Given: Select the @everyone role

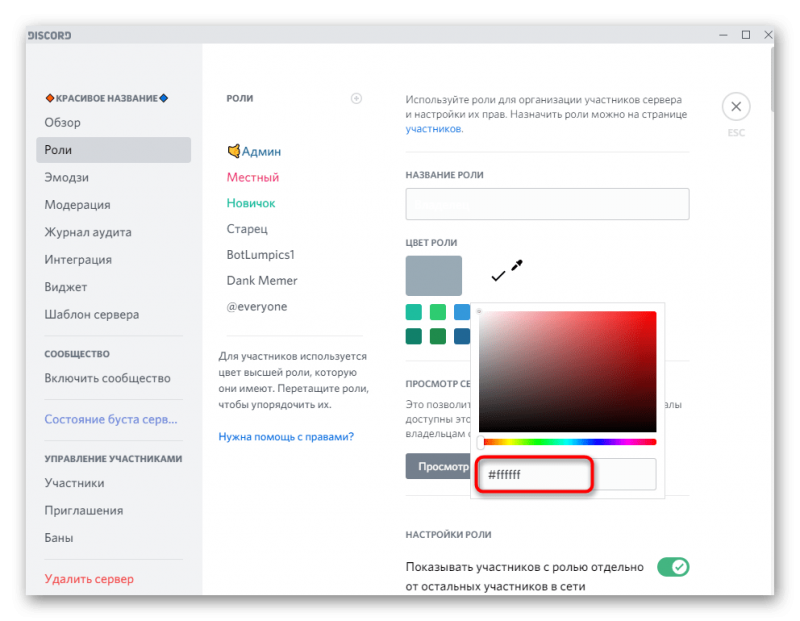Looking at the screenshot, I should tap(257, 306).
